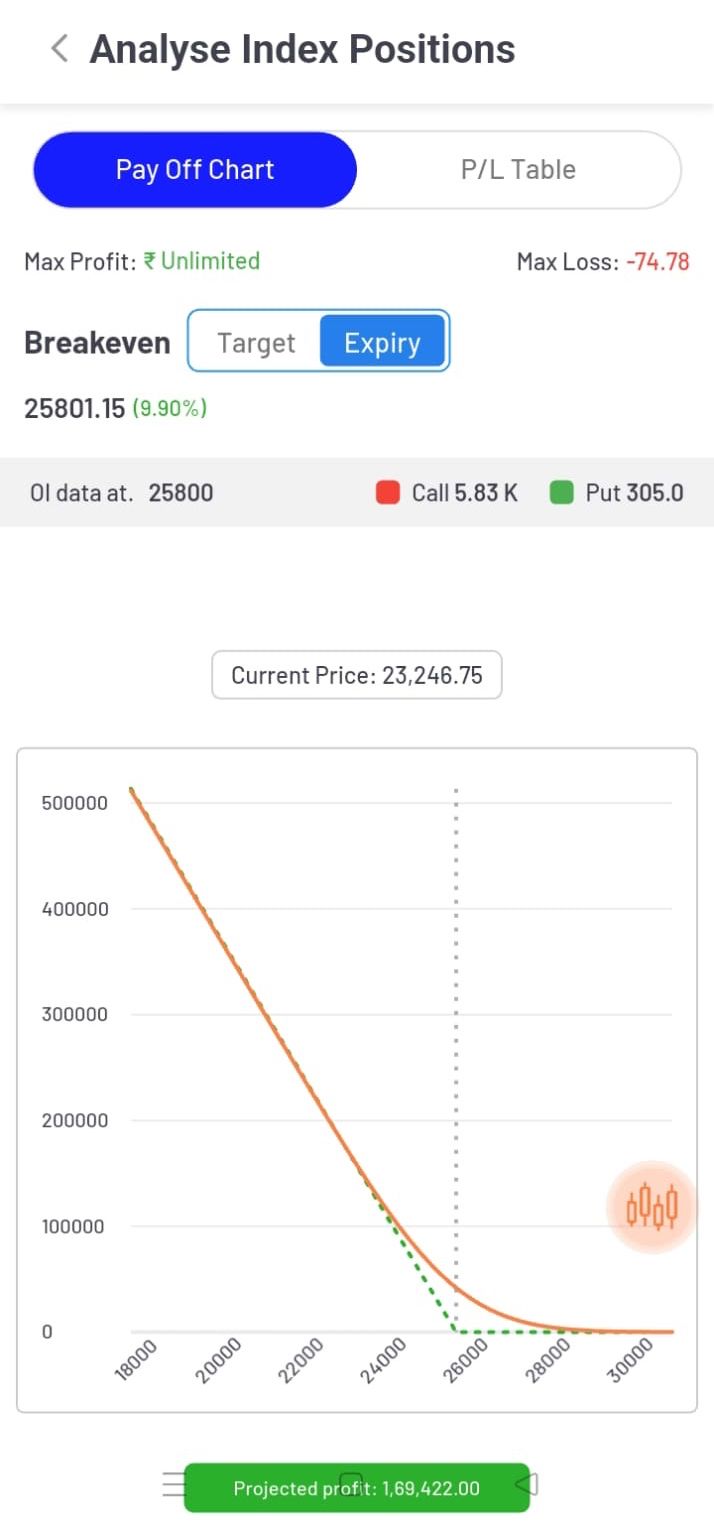This screenshot has height=1528, width=714.
Task: Tap the Projected profit green banner
Action: [x=357, y=1488]
